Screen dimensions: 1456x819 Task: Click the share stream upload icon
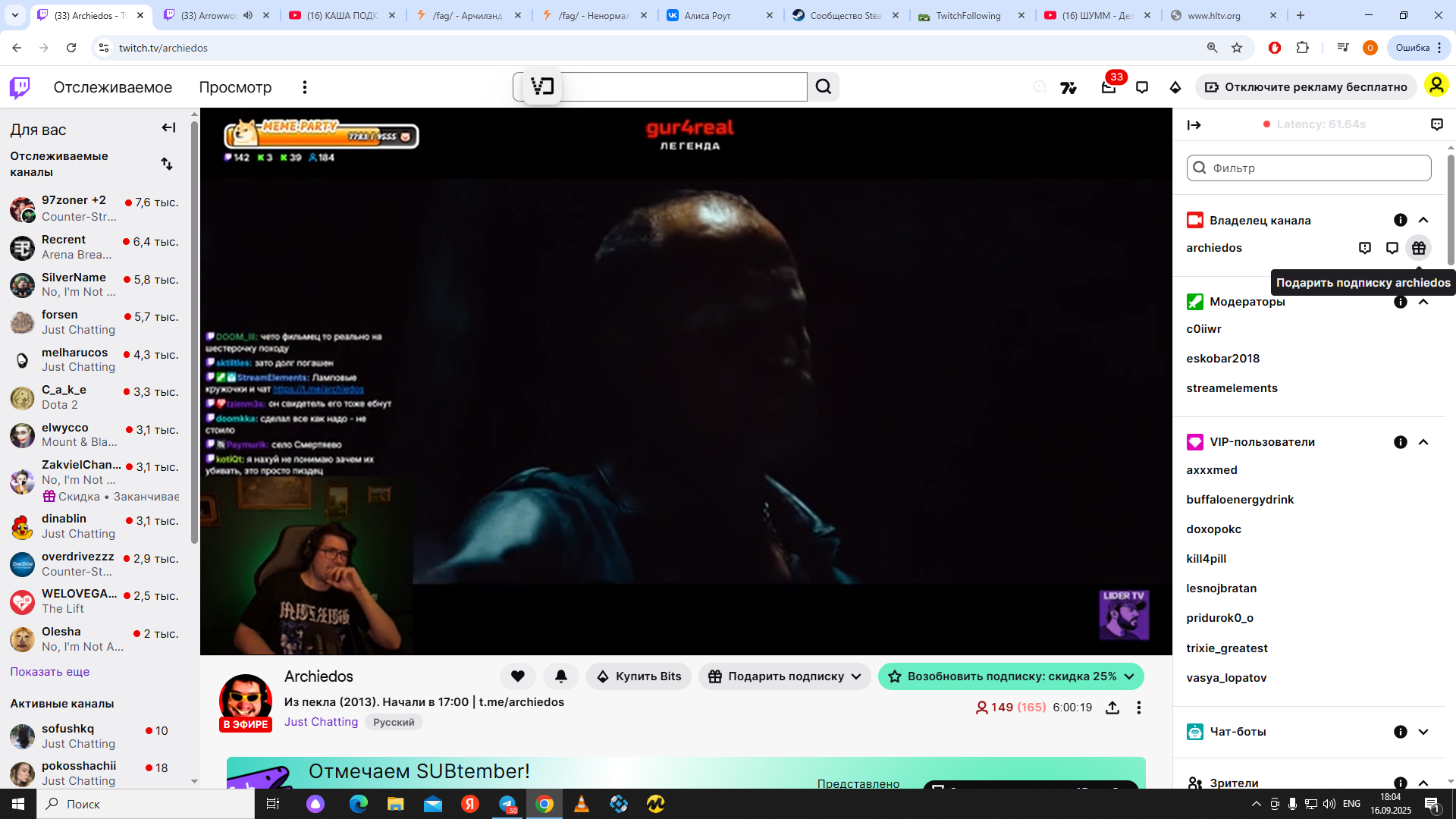pyautogui.click(x=1112, y=708)
